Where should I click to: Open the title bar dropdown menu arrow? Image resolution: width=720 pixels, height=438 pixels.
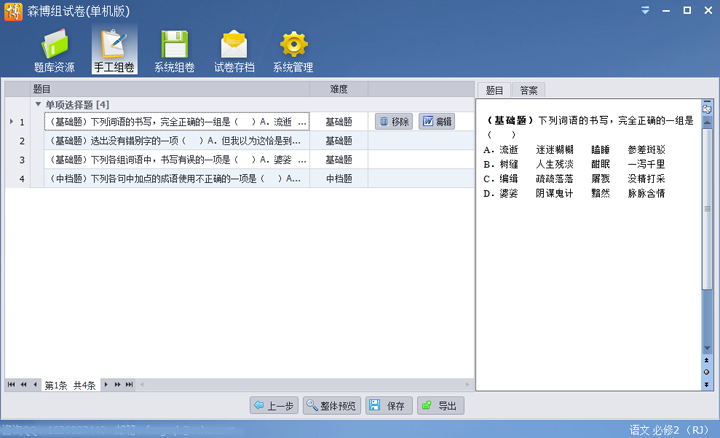(x=650, y=9)
